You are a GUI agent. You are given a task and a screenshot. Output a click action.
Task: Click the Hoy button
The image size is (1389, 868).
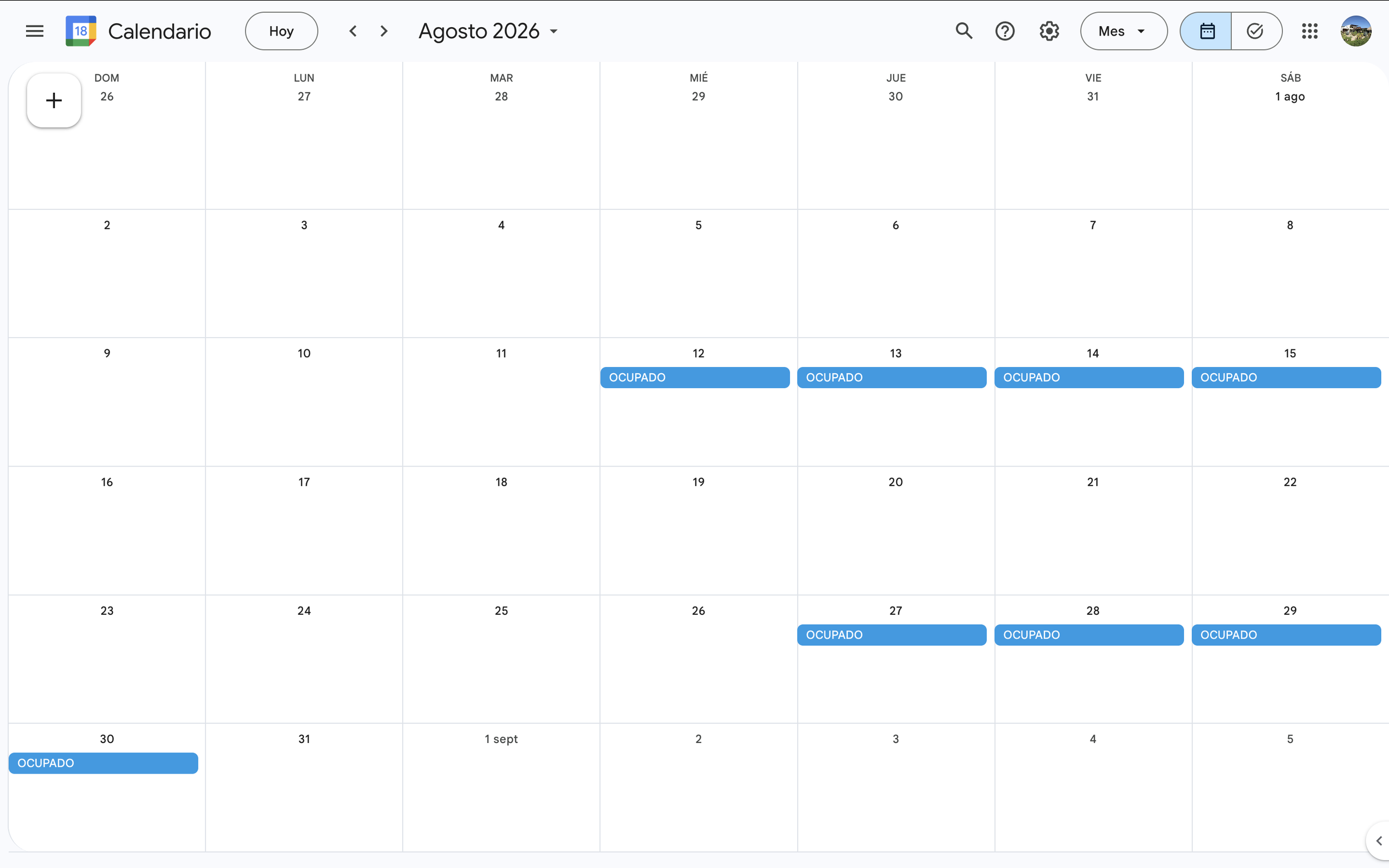[x=281, y=31]
